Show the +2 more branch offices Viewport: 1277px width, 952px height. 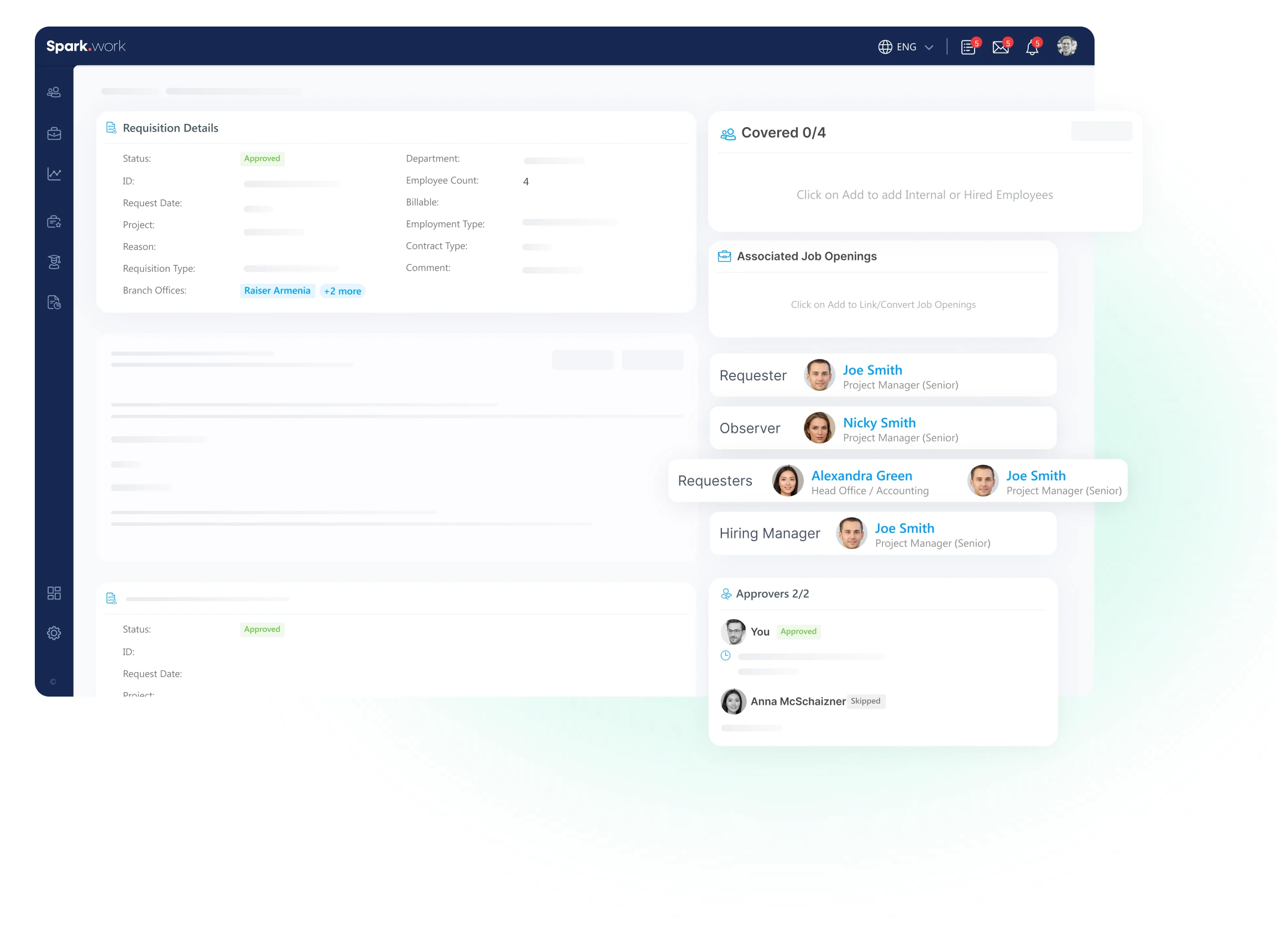(342, 291)
